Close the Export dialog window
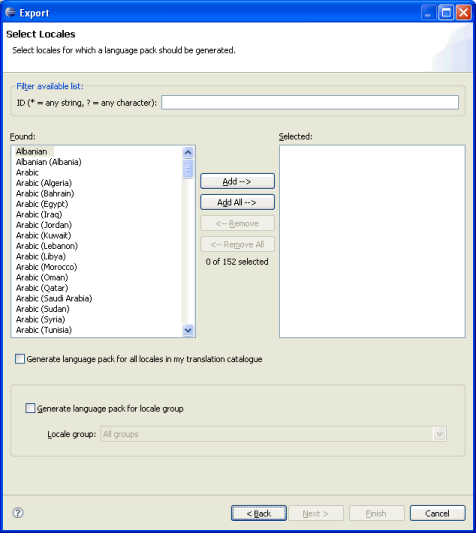 (x=463, y=13)
